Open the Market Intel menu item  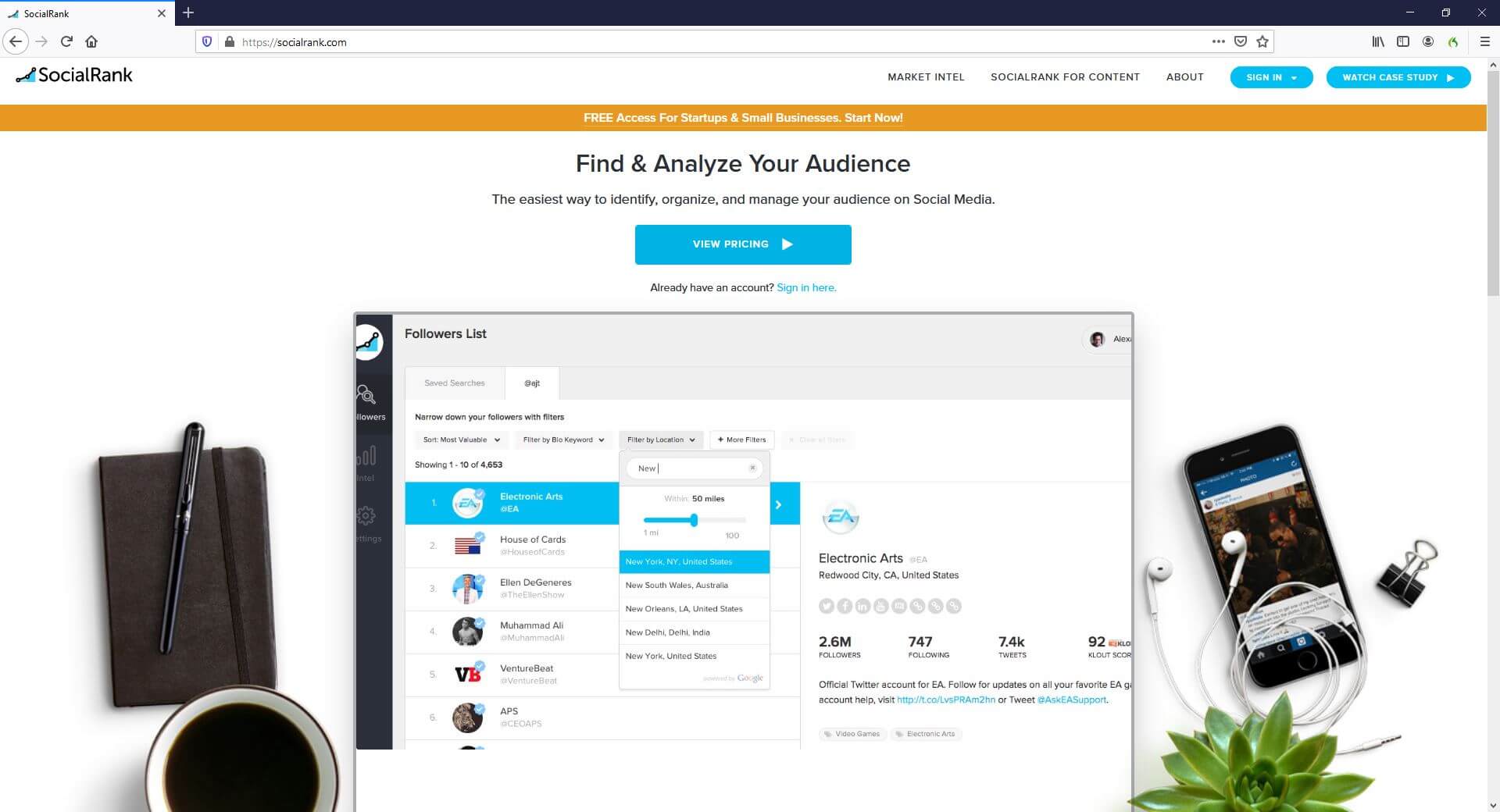pyautogui.click(x=926, y=77)
